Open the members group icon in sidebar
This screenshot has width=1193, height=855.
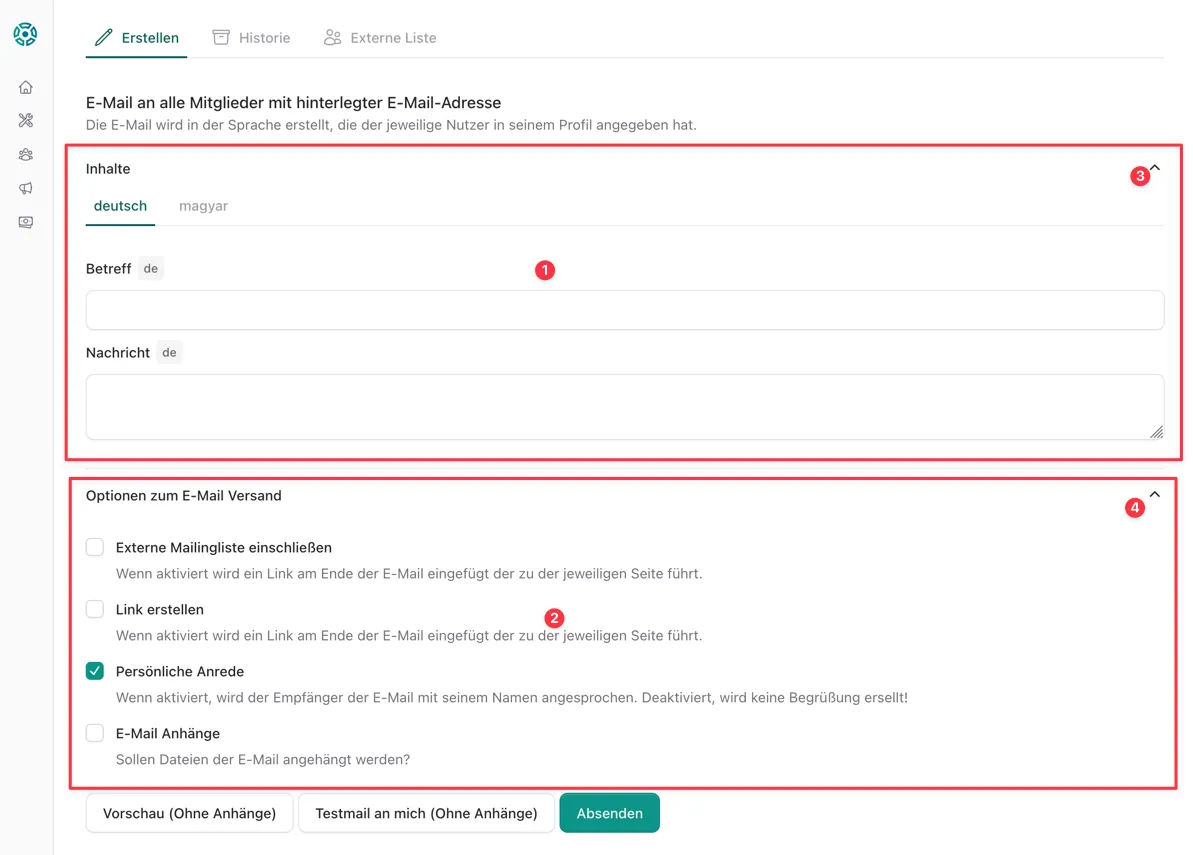coord(26,155)
